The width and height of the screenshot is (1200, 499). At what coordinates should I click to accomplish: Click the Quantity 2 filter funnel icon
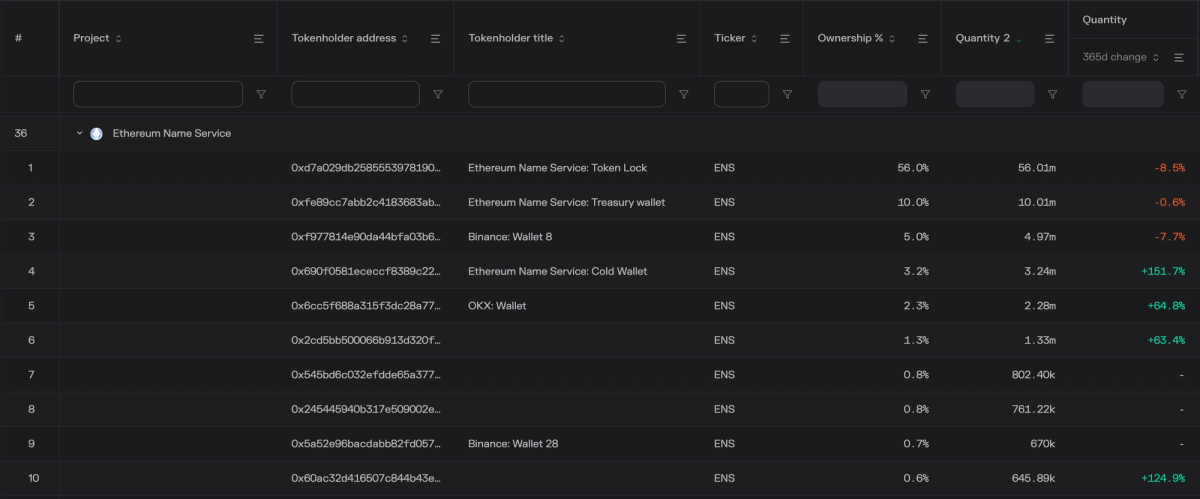click(1052, 94)
